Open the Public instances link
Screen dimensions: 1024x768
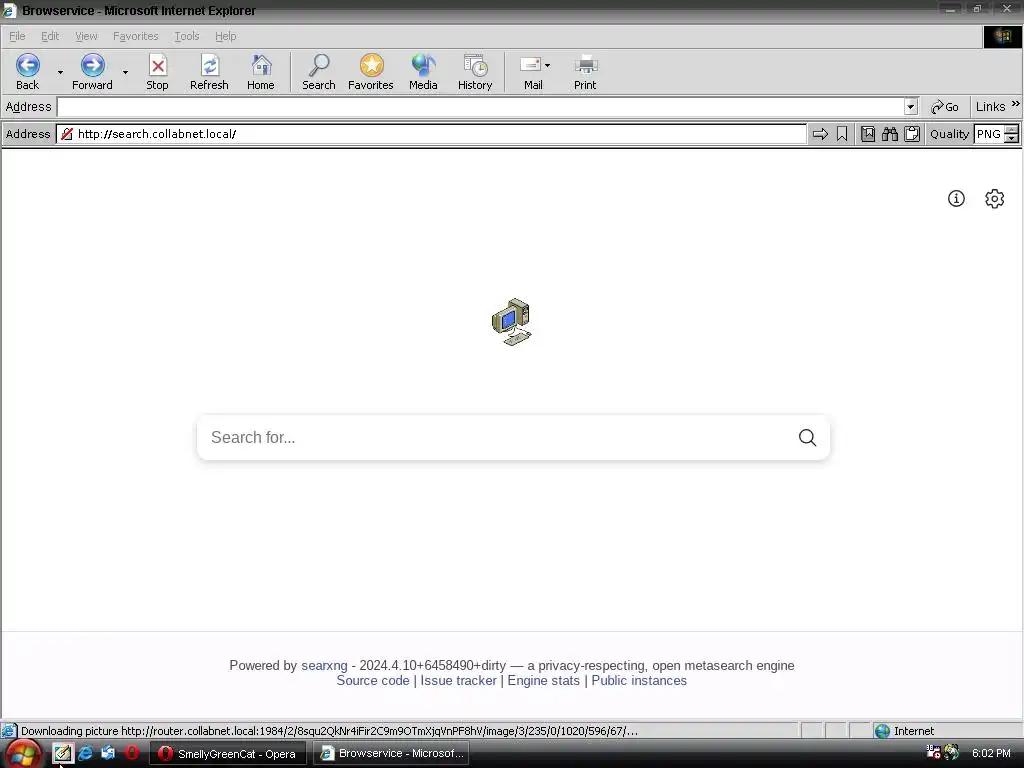point(639,680)
